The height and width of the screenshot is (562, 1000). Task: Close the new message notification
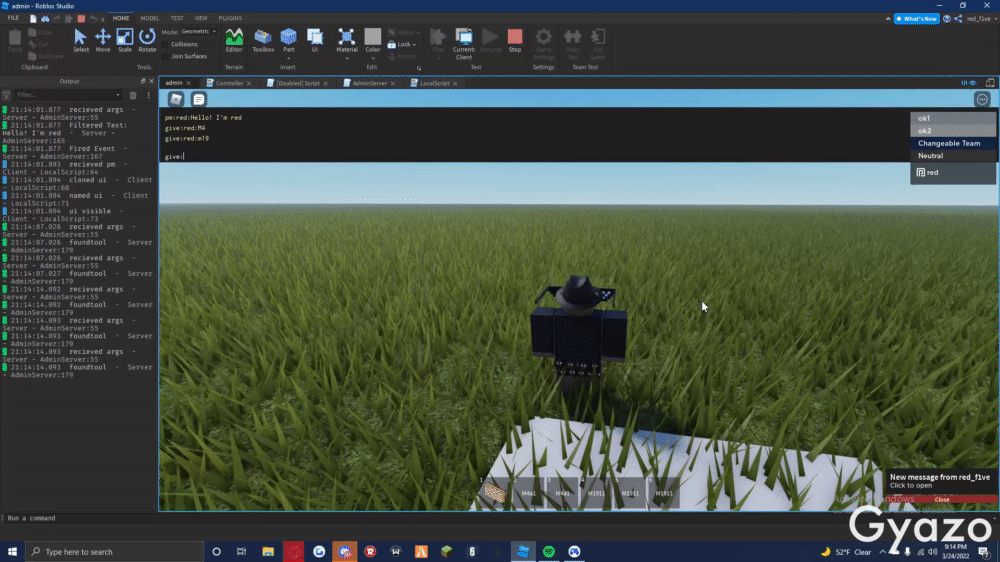coord(941,499)
